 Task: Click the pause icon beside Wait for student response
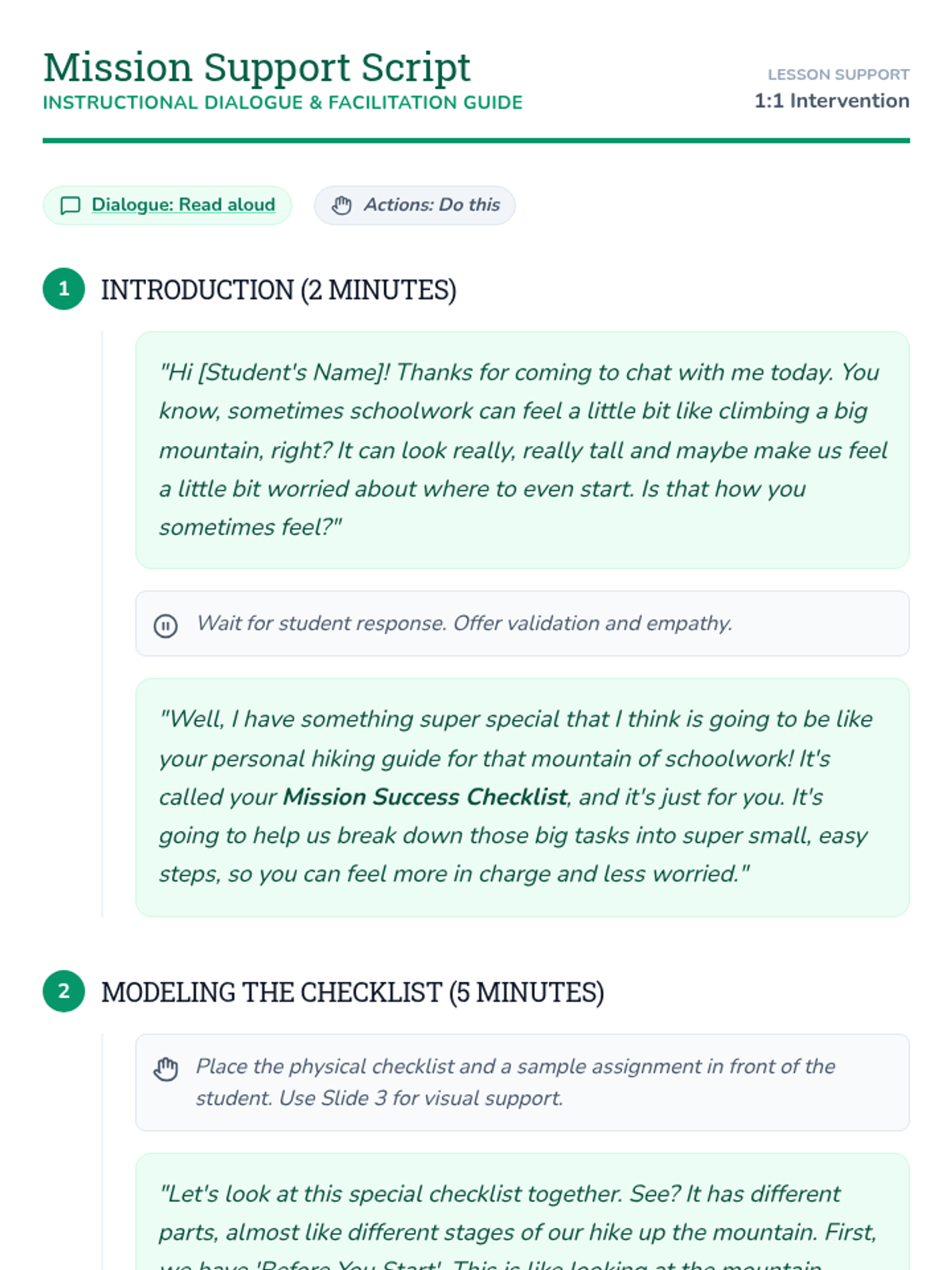click(x=165, y=625)
